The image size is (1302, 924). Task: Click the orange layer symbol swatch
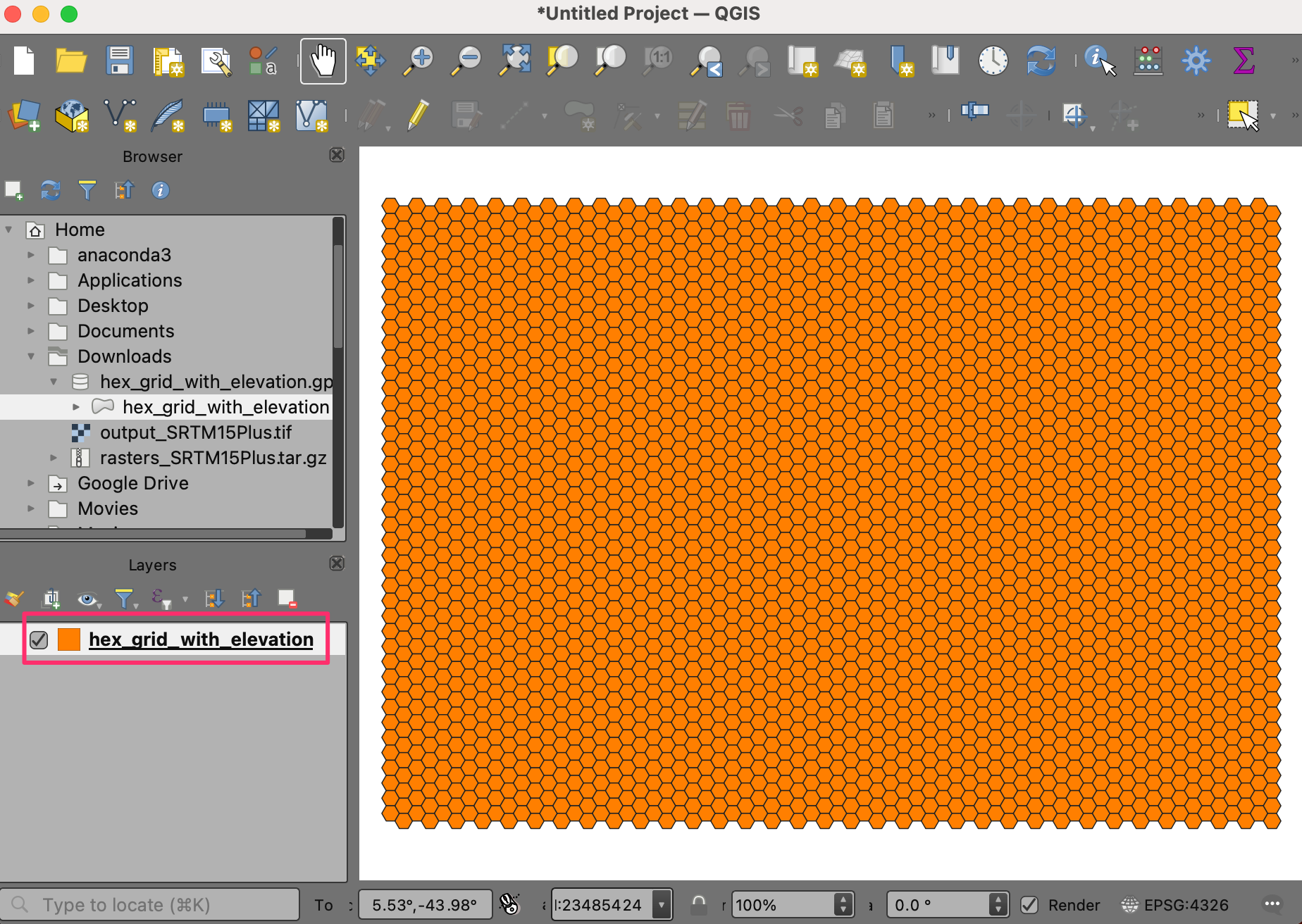coord(68,639)
